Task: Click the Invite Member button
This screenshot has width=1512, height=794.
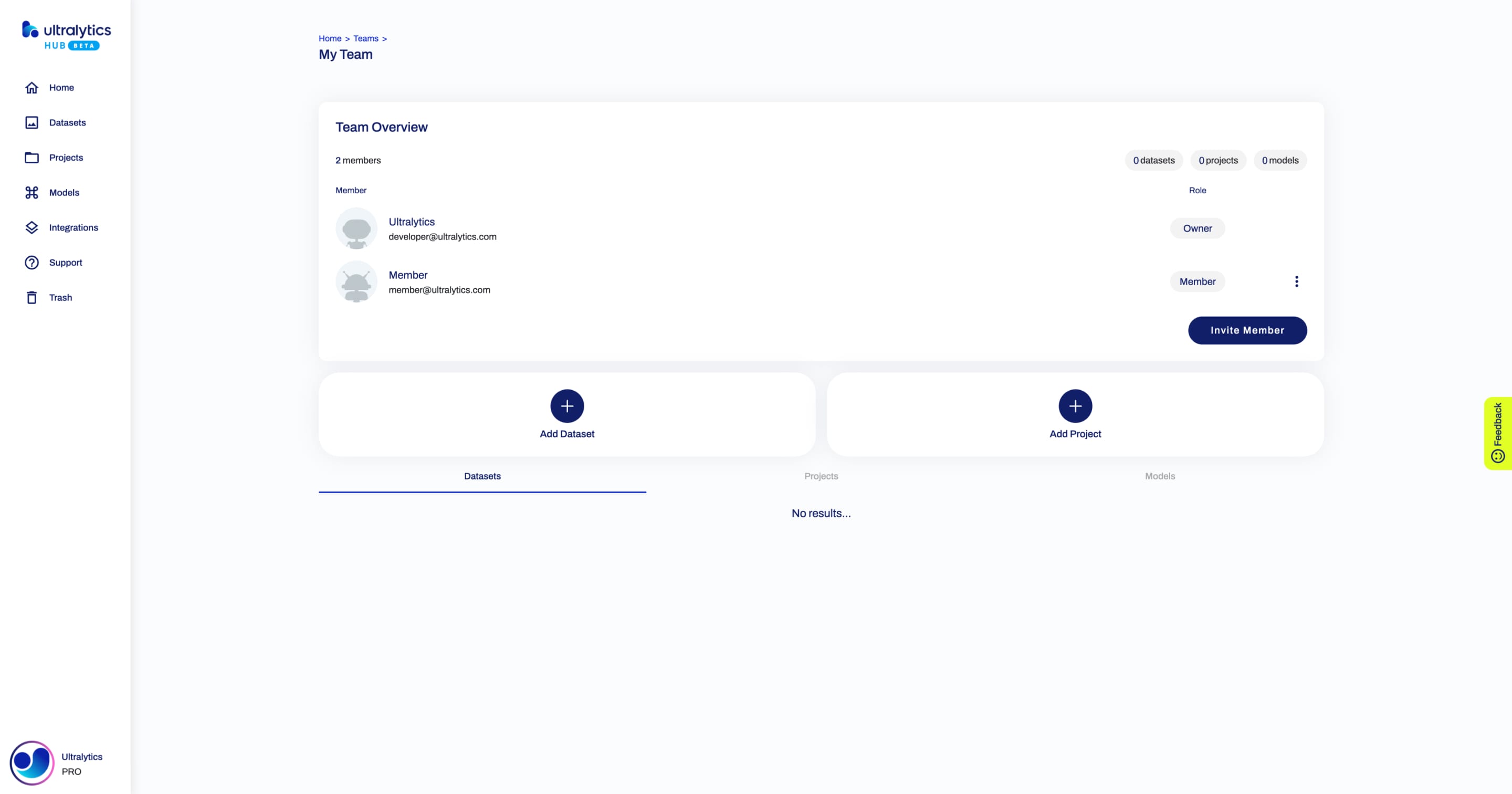Action: (1247, 329)
